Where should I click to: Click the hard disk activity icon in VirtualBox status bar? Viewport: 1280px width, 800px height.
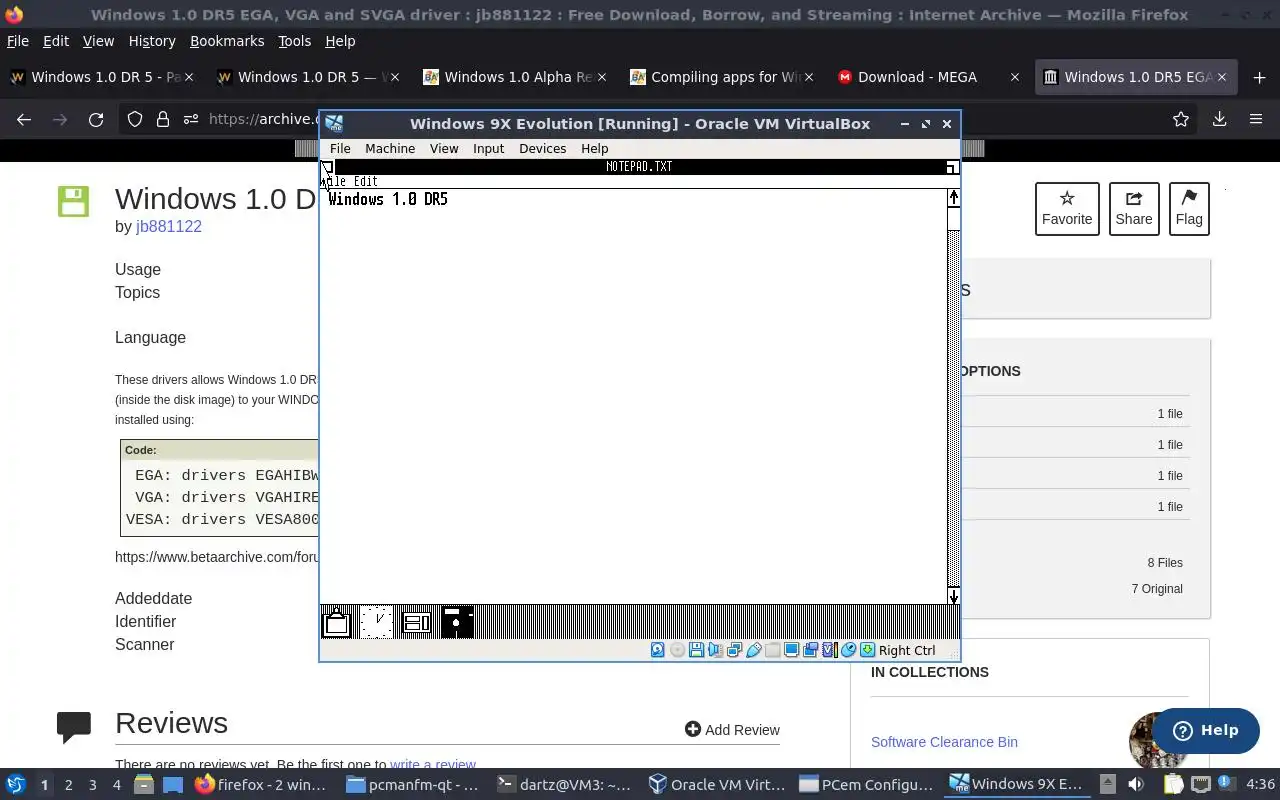click(x=658, y=650)
